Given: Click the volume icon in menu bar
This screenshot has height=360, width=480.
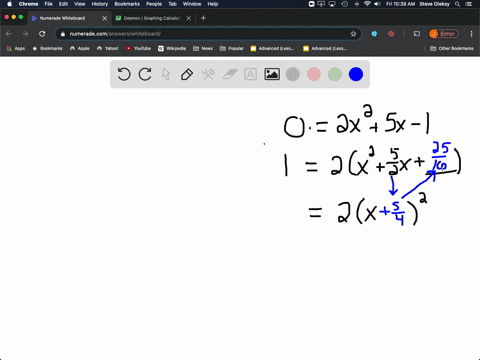Looking at the screenshot, I should tap(377, 4).
